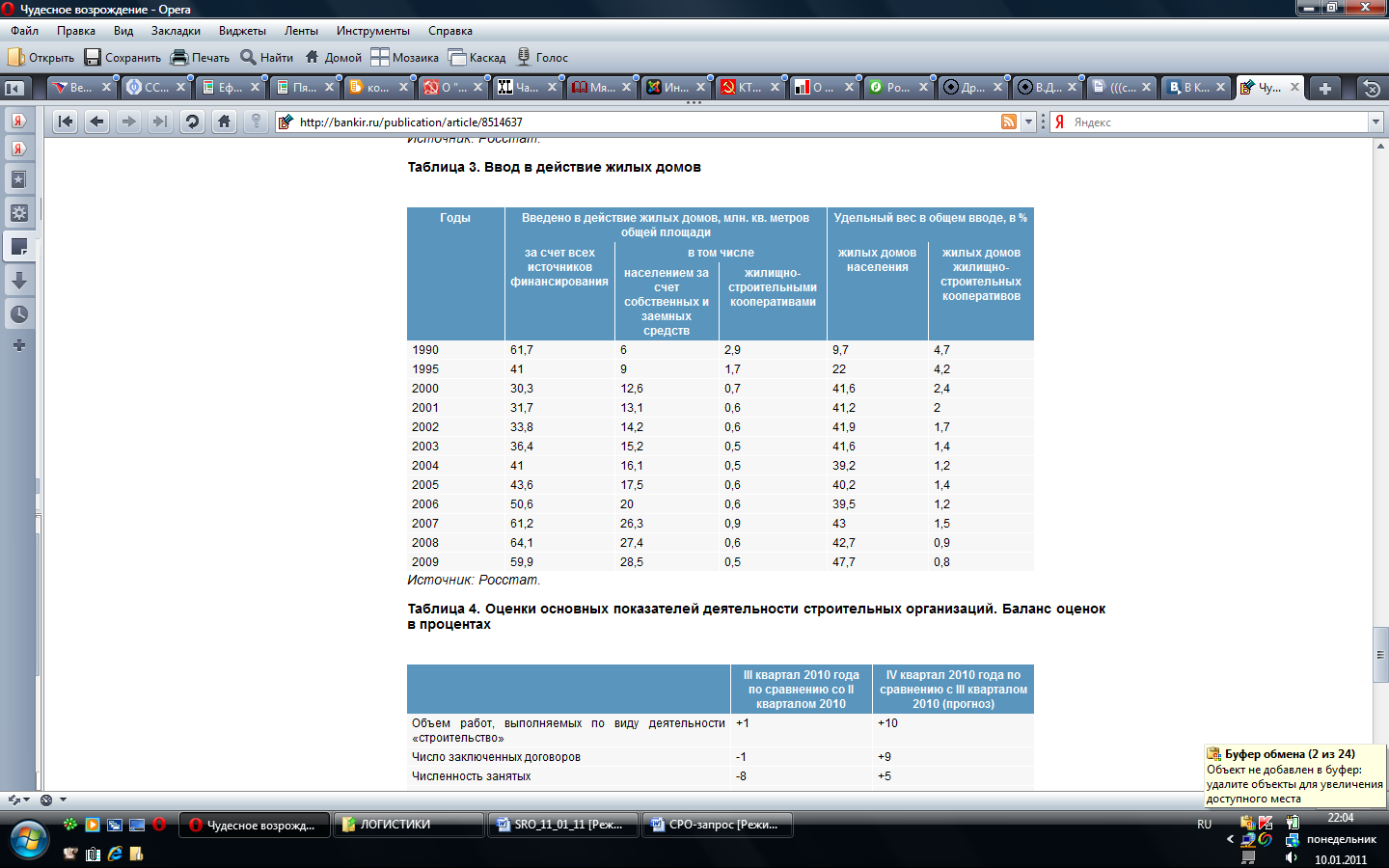The image size is (1389, 868).
Task: Open the status bar view dropdown arrow
Action: click(x=64, y=800)
